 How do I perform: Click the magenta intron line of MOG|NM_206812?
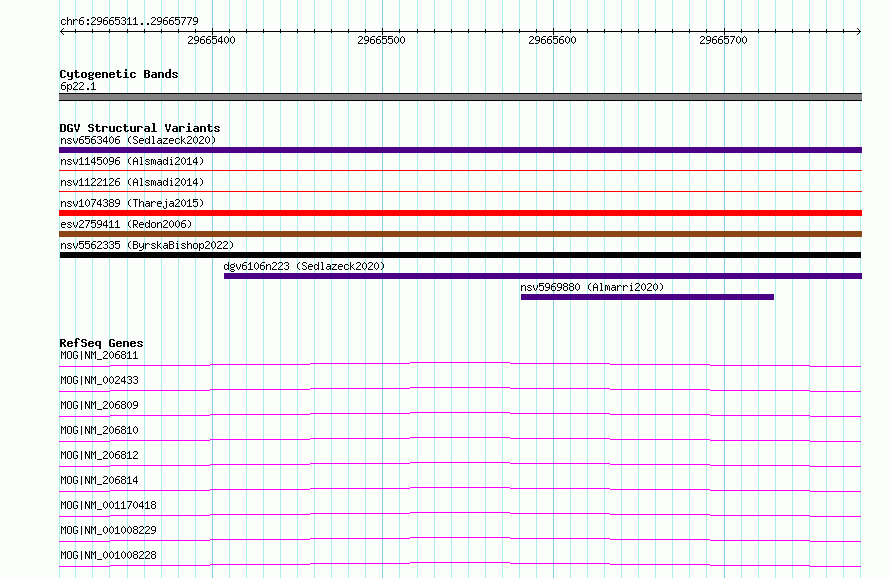point(460,463)
